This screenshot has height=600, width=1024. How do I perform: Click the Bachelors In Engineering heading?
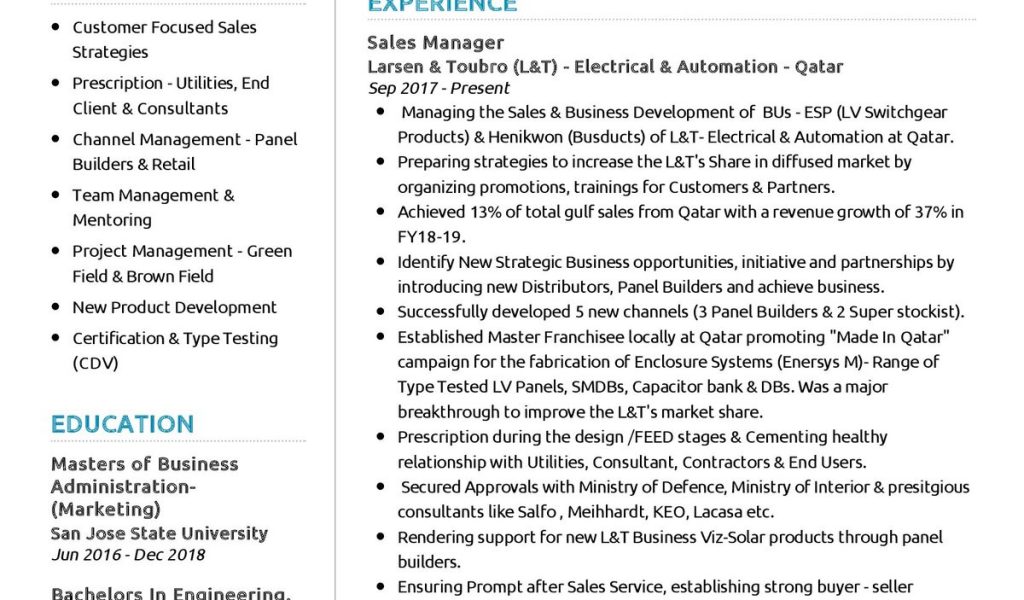tap(170, 594)
